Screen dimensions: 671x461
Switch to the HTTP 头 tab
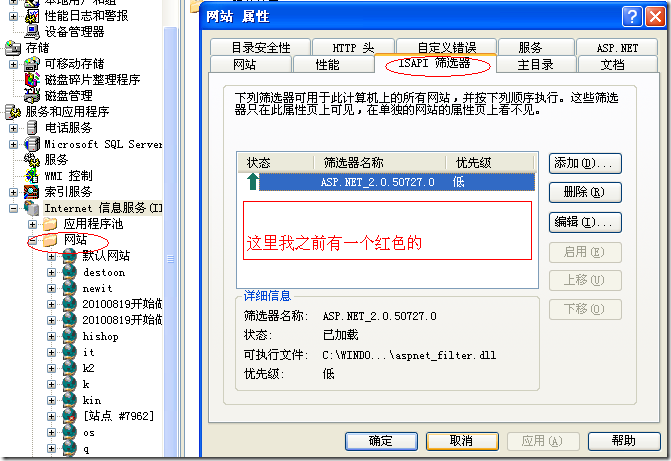coord(353,47)
